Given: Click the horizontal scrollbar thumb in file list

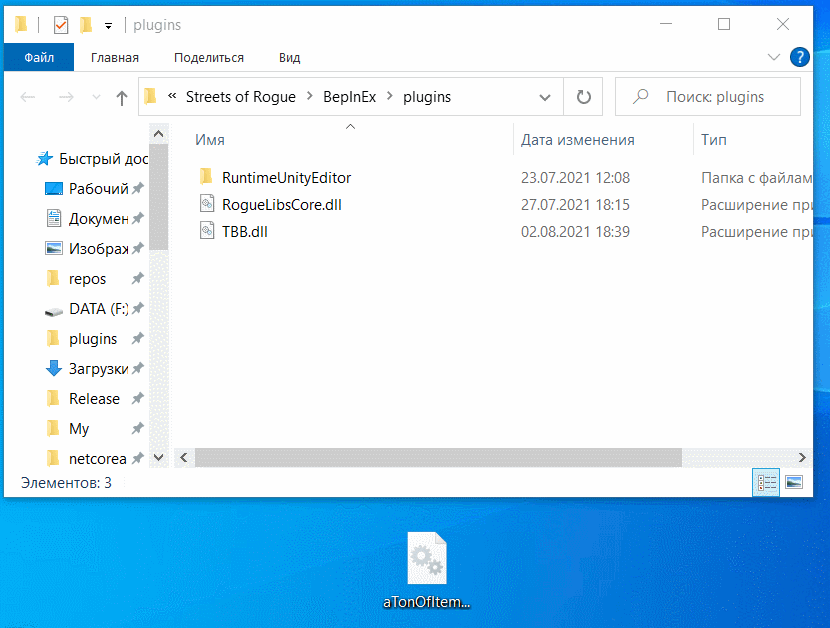Looking at the screenshot, I should (438, 457).
